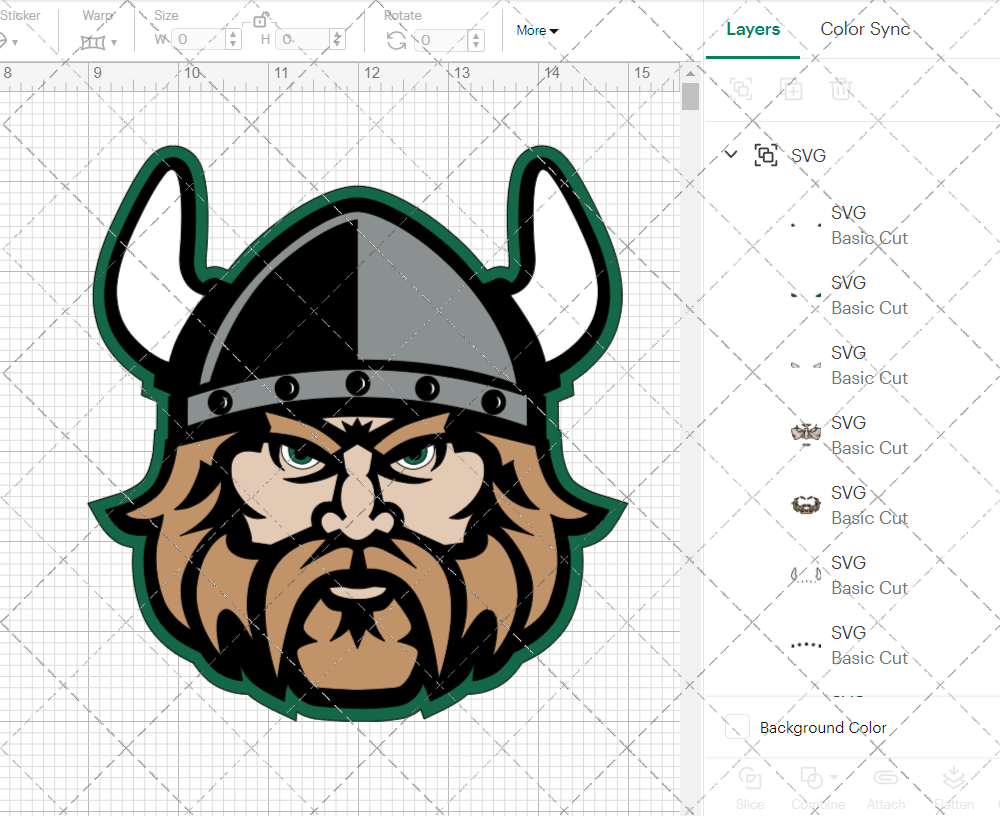Select the Layers tab
This screenshot has width=1000, height=816.
(x=753, y=29)
